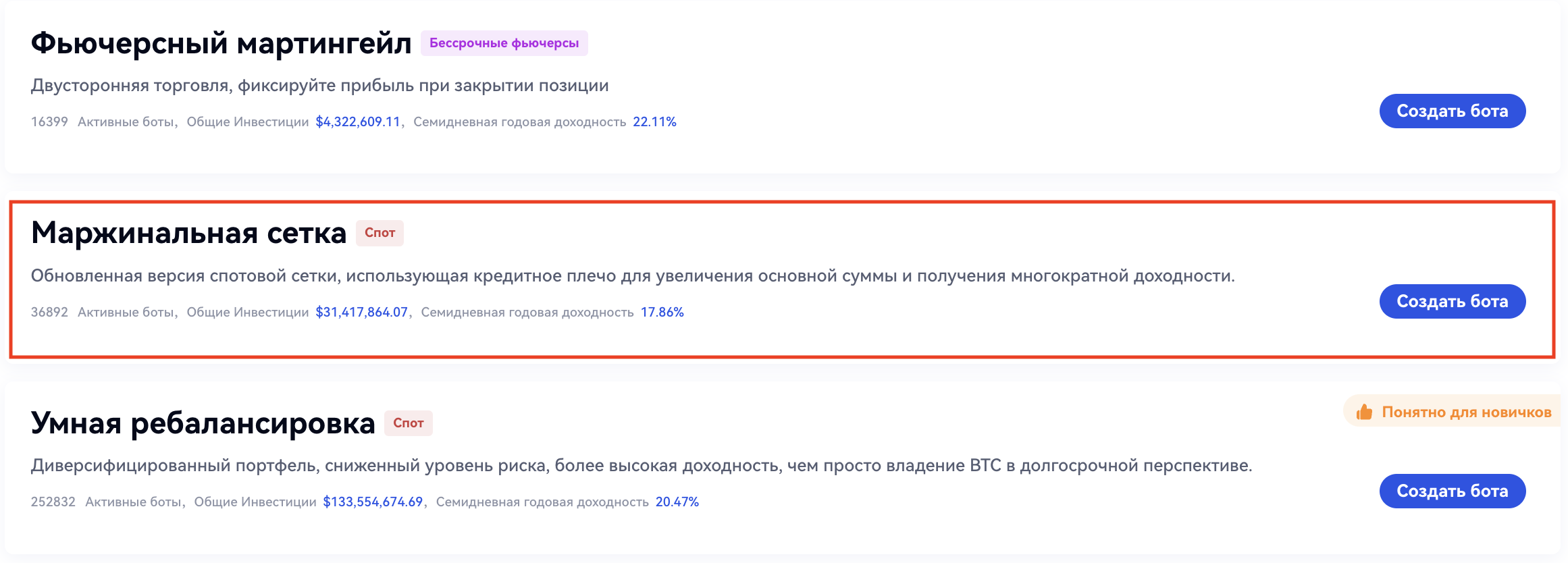Open the "Маржинальная сетка" title
This screenshot has width=1568, height=563.
(188, 233)
